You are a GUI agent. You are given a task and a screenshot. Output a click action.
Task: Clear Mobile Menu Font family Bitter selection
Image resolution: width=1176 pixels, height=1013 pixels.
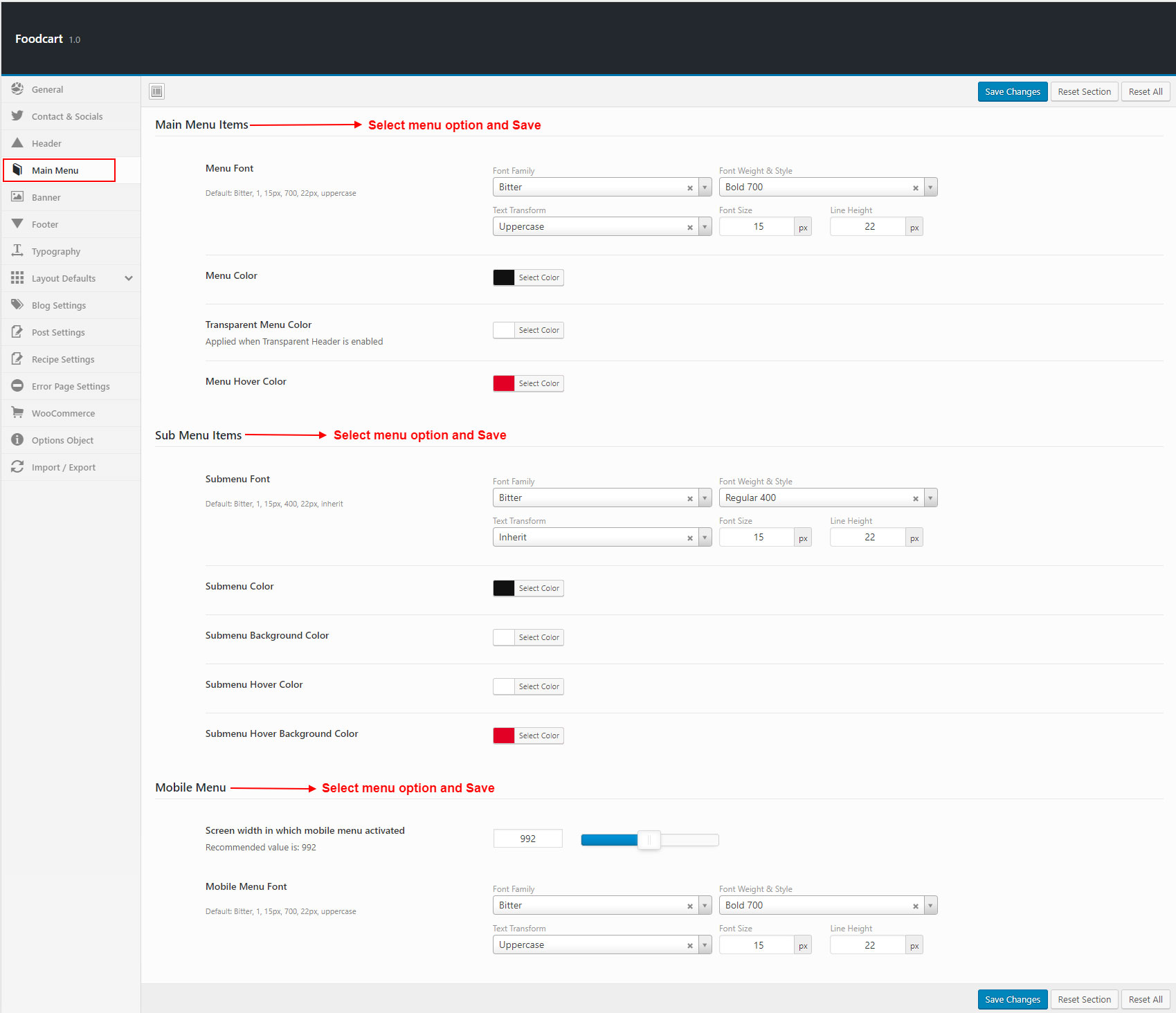690,906
